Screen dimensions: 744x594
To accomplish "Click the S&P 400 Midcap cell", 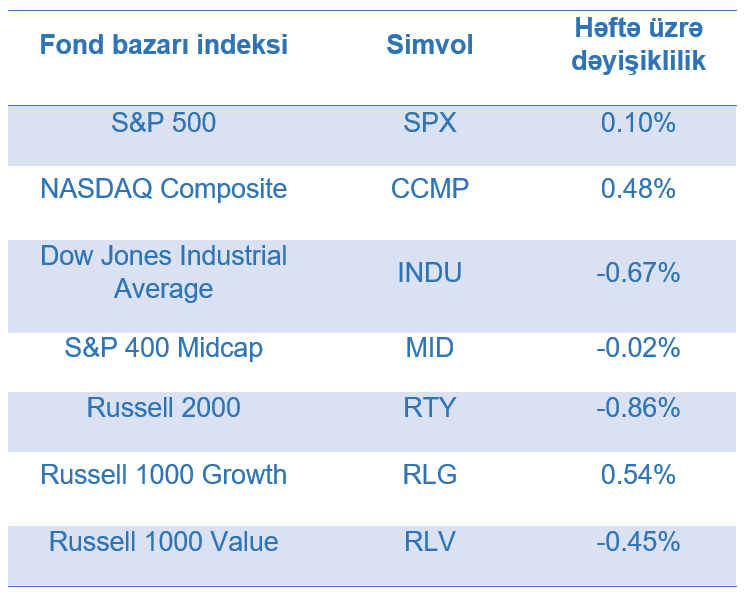I will point(163,348).
